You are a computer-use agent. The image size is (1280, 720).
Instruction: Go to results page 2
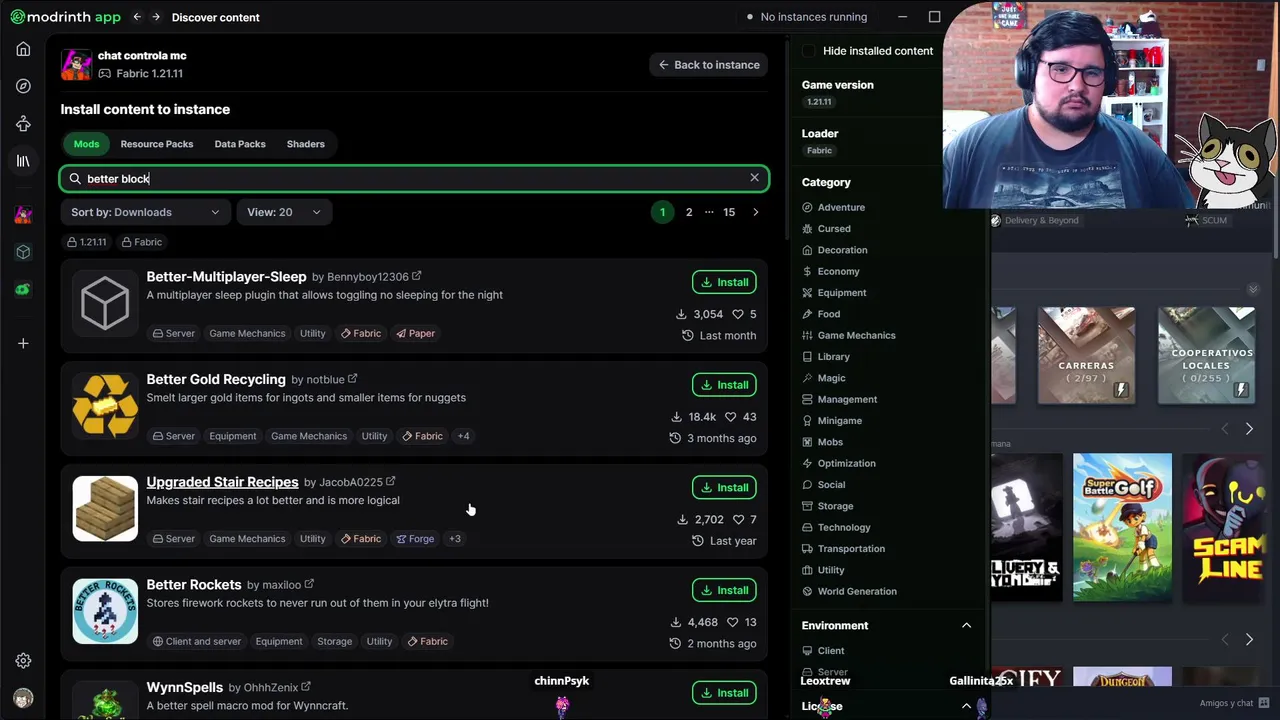tap(689, 212)
